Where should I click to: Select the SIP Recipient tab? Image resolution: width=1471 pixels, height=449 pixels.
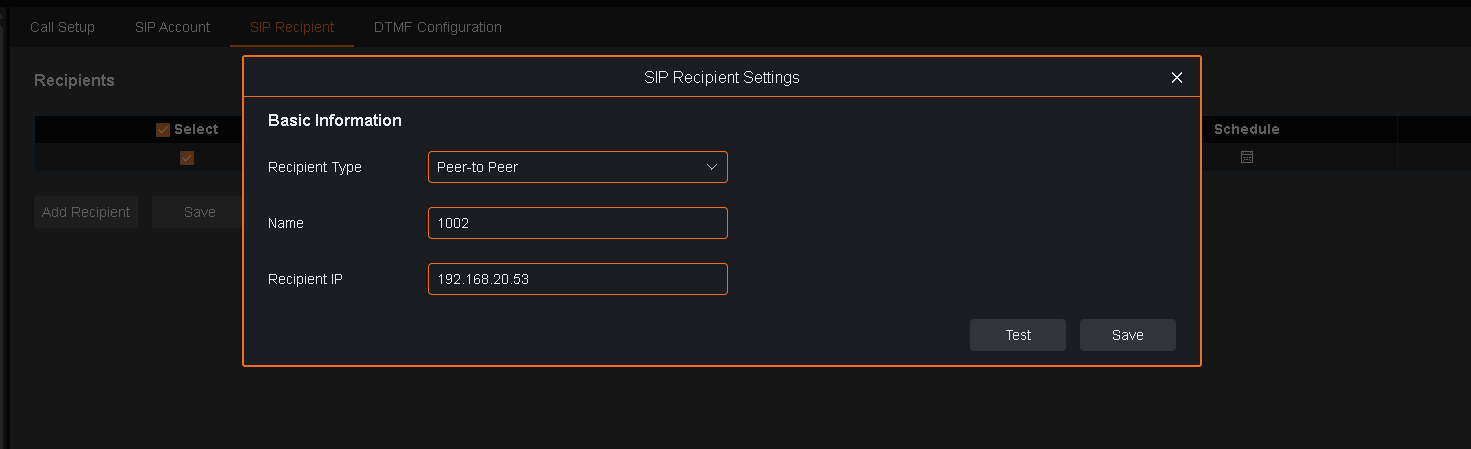[x=292, y=27]
